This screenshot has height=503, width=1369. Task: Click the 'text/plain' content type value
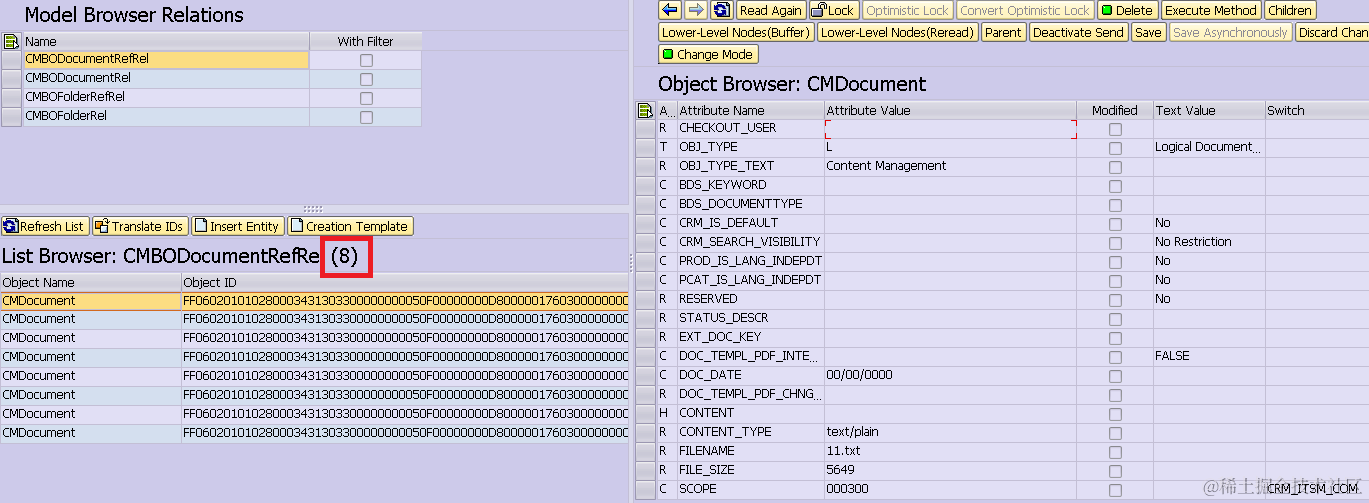[852, 432]
